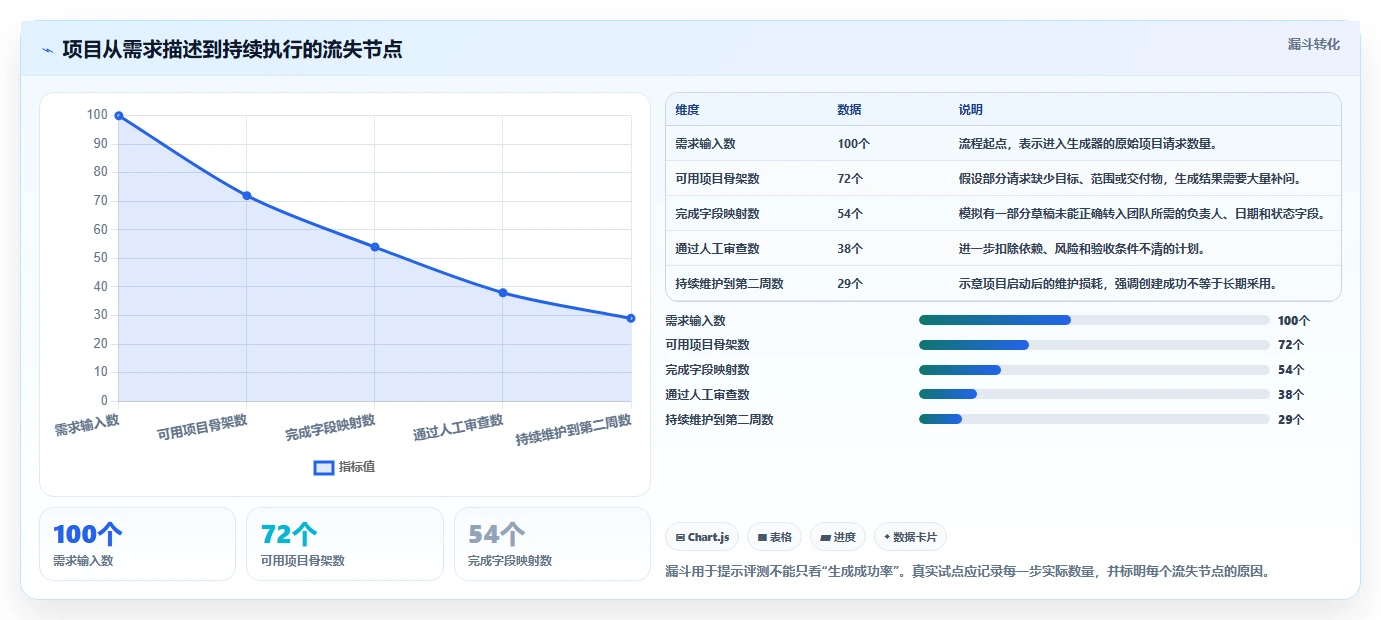The width and height of the screenshot is (1381, 620).
Task: Click the 38个 value beside progress bar
Action: pyautogui.click(x=1291, y=395)
